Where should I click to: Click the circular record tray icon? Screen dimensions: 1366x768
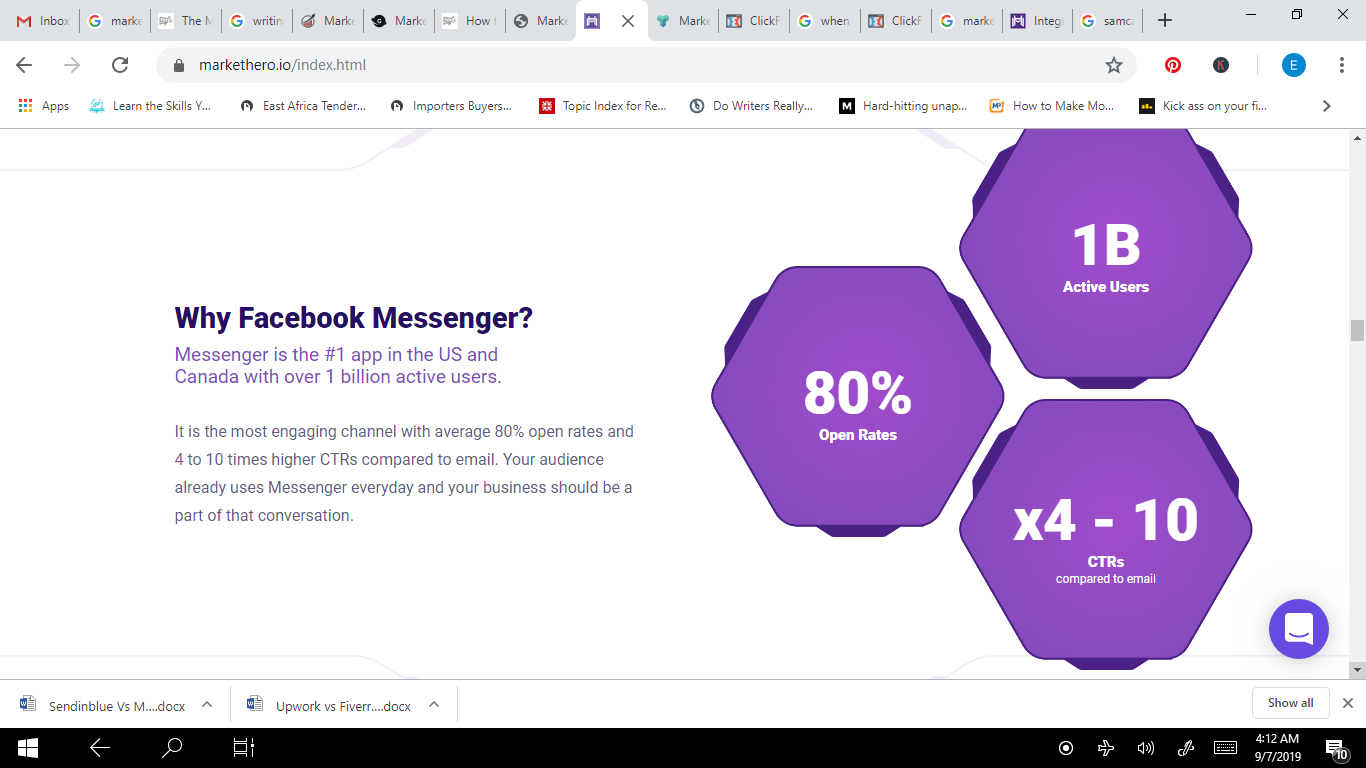1066,748
